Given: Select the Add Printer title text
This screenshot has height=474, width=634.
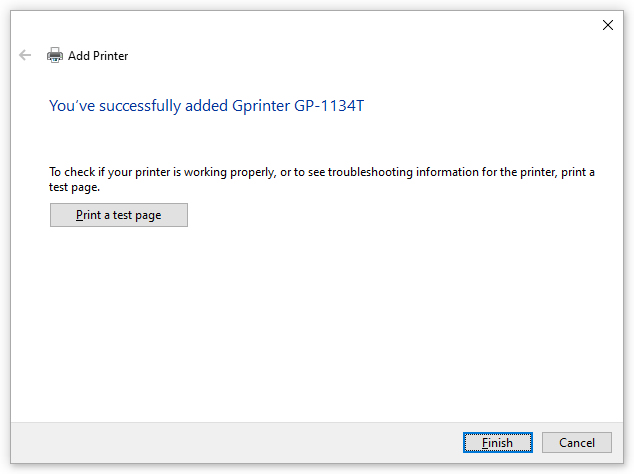Looking at the screenshot, I should pyautogui.click(x=98, y=56).
